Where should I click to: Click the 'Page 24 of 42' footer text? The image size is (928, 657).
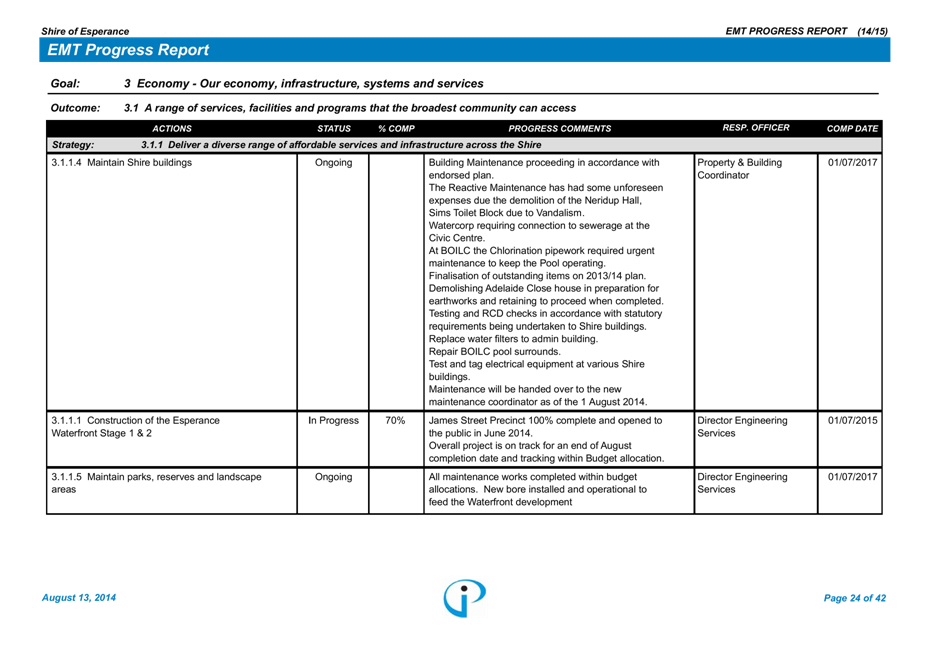(855, 598)
